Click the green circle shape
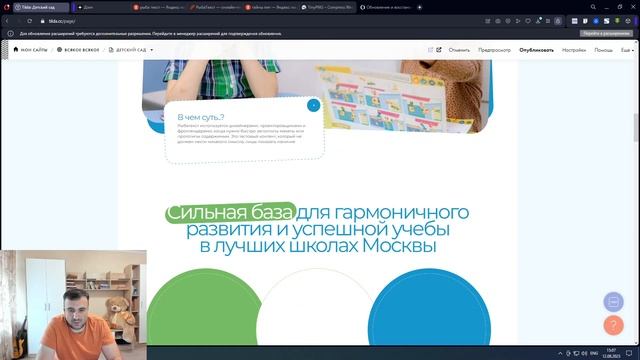Screen dimensions: 640x360 205,307
